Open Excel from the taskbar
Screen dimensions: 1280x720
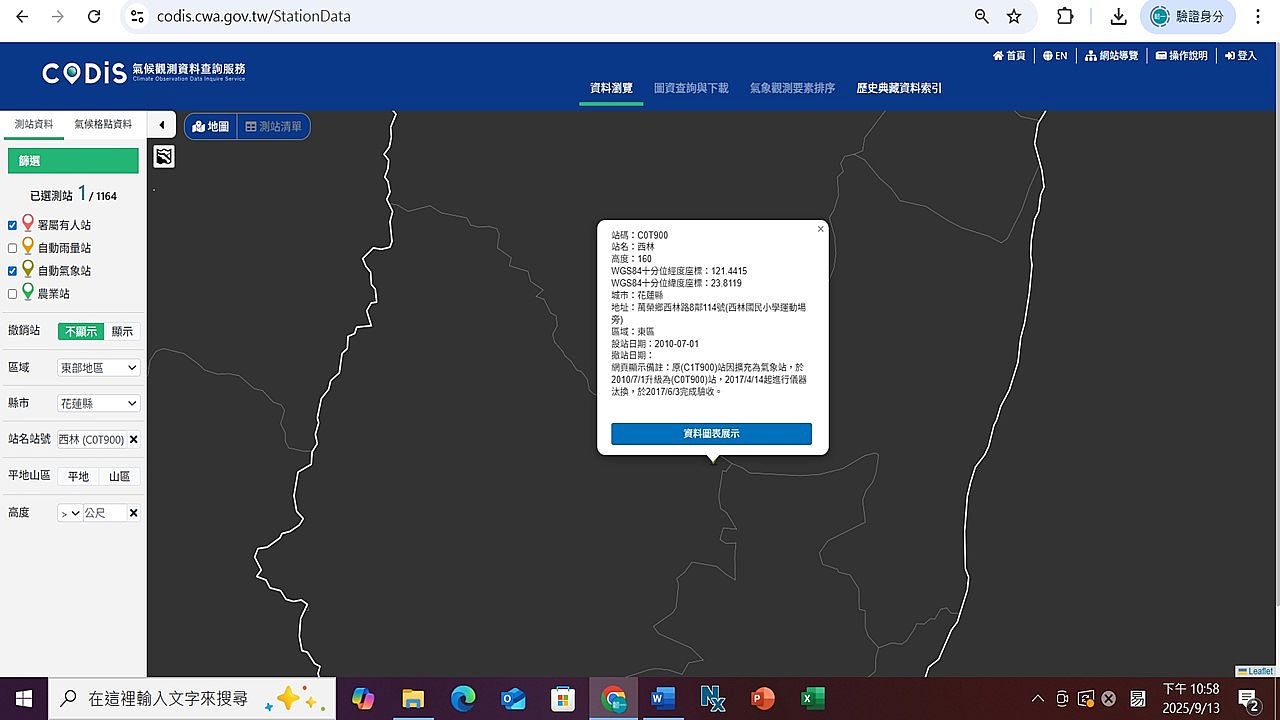coord(812,698)
